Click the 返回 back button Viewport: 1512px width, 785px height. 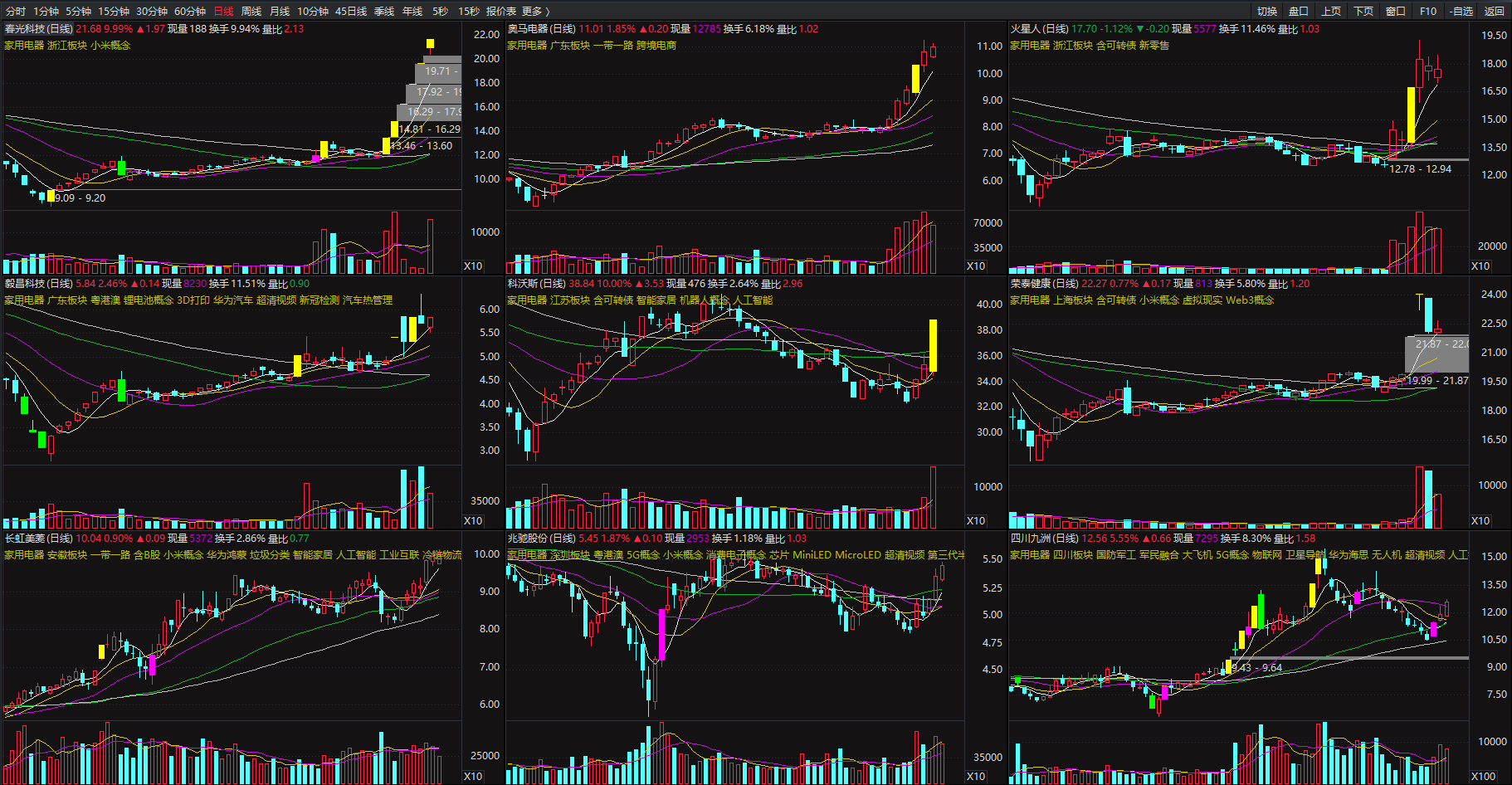pos(1495,11)
